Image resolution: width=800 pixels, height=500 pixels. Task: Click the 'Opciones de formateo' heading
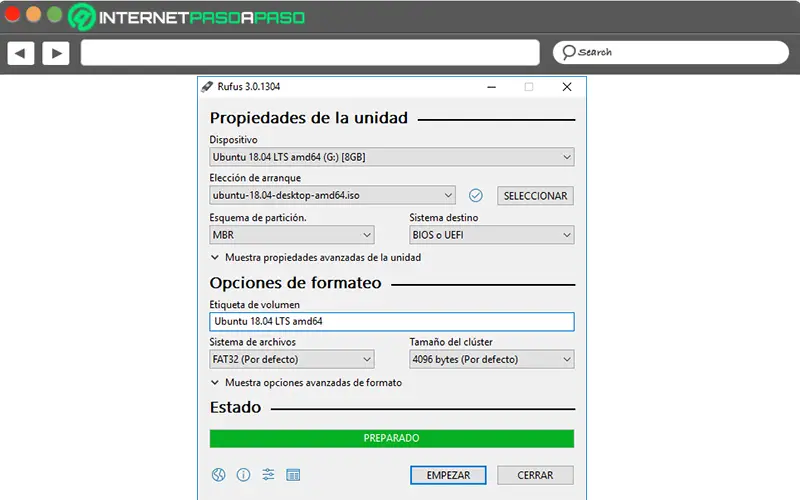[295, 283]
